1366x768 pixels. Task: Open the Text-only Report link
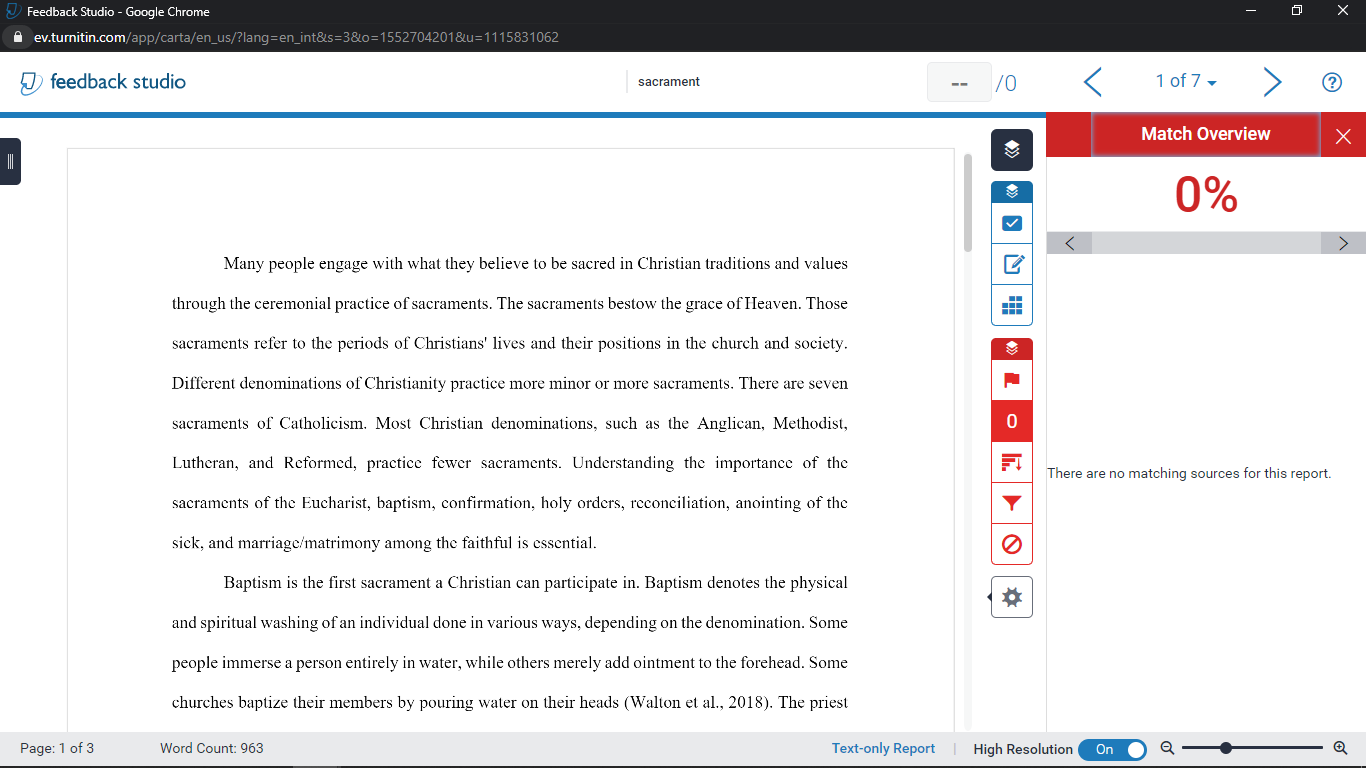(883, 748)
